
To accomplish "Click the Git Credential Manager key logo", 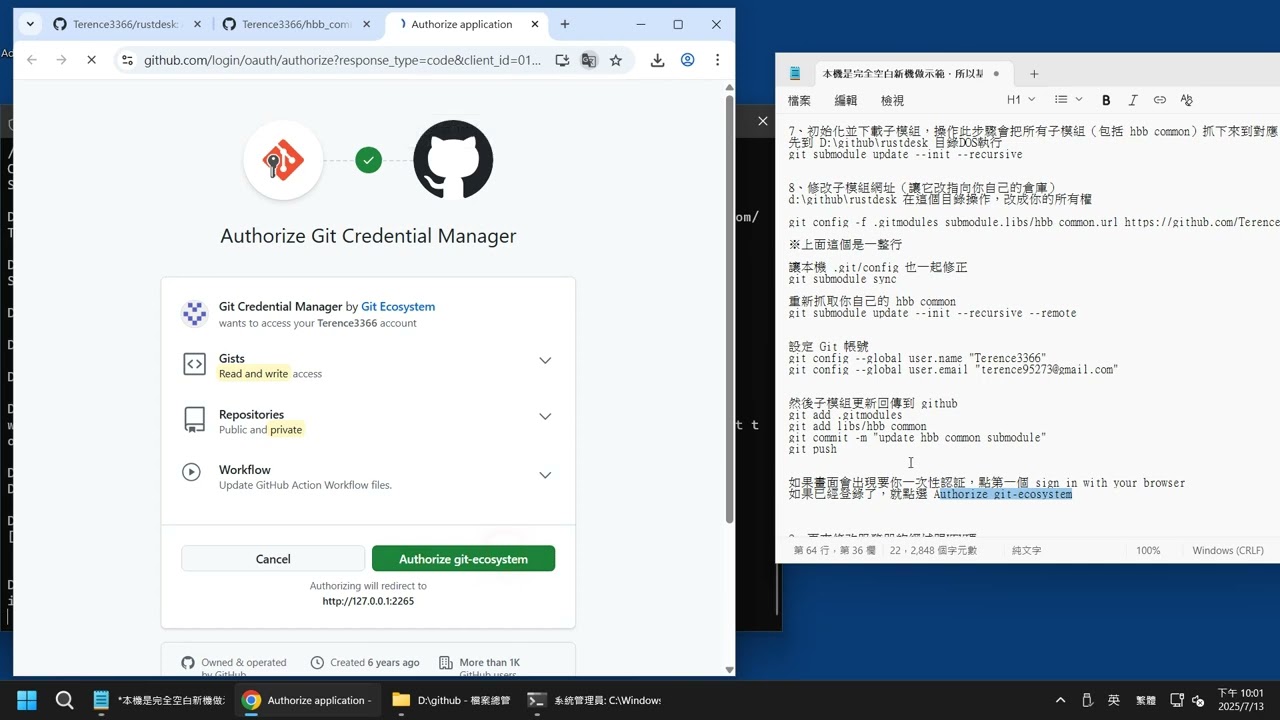I will 283,160.
